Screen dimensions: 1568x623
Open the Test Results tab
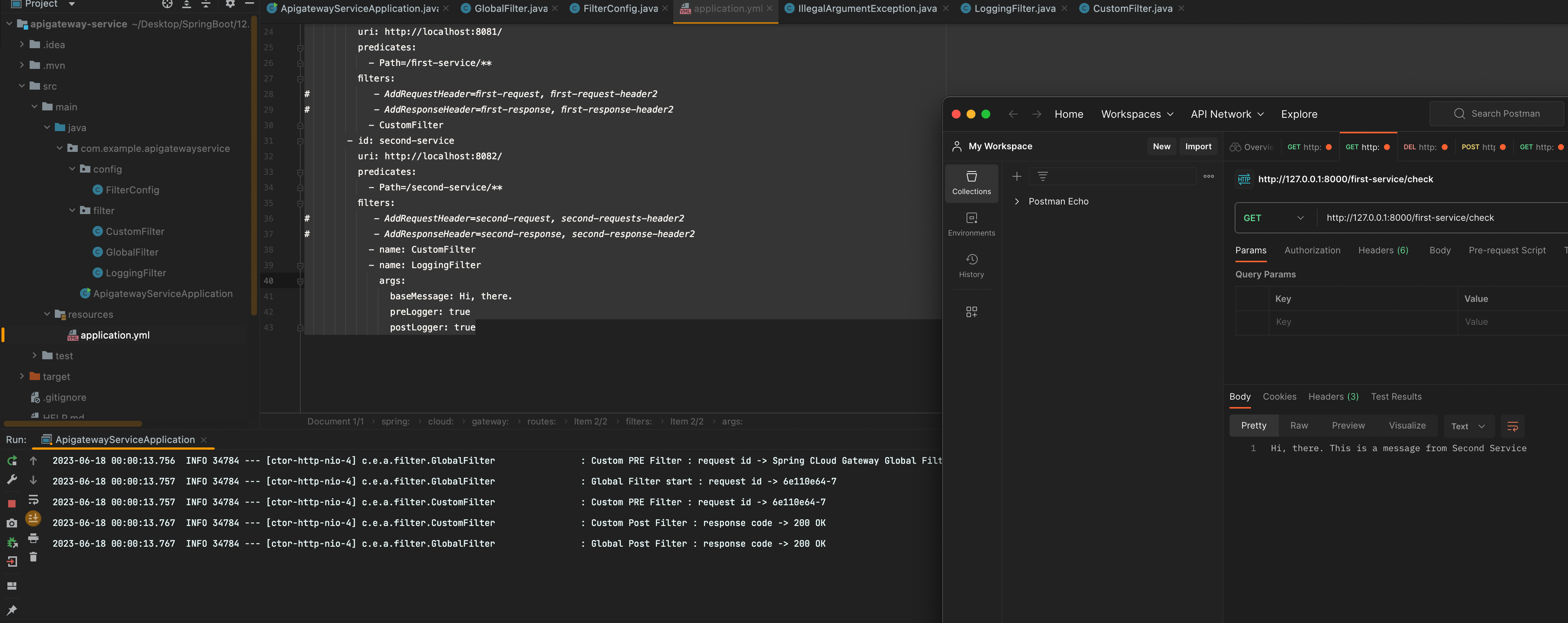pyautogui.click(x=1396, y=396)
